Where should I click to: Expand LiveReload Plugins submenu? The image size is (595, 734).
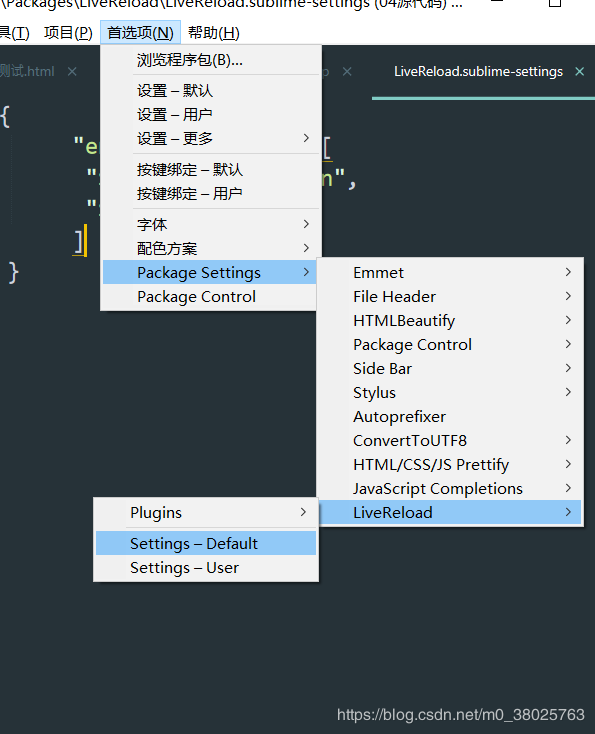(x=206, y=512)
